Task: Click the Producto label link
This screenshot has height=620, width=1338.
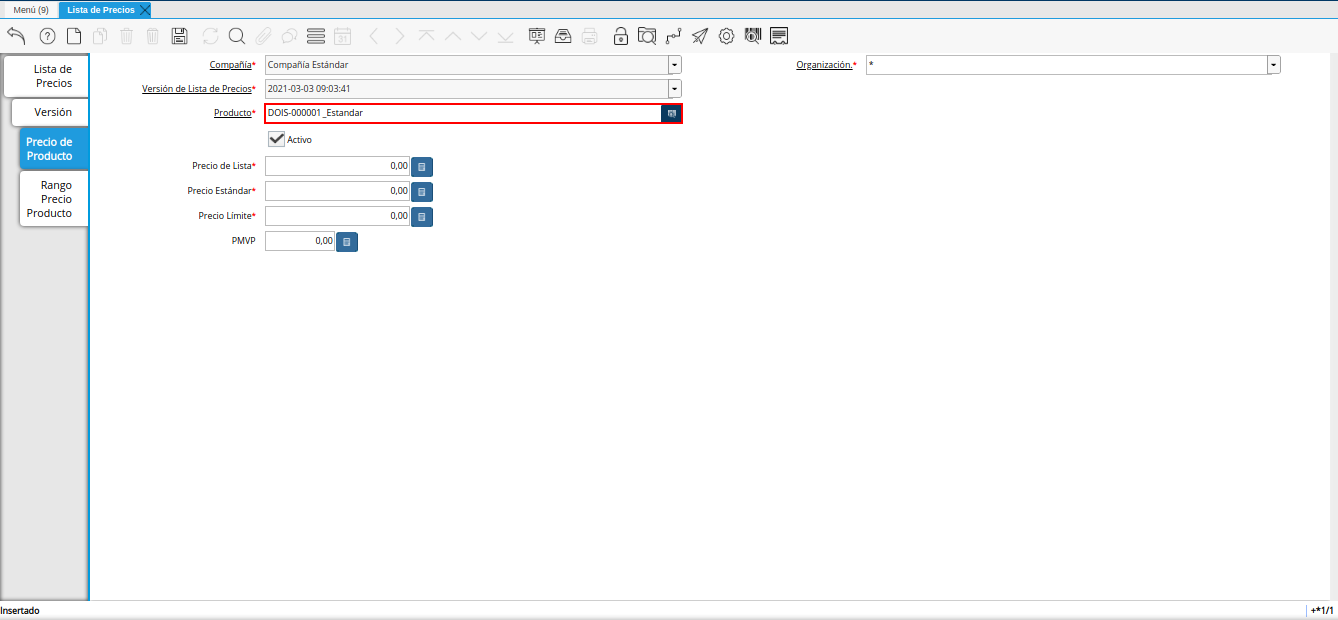Action: [231, 113]
